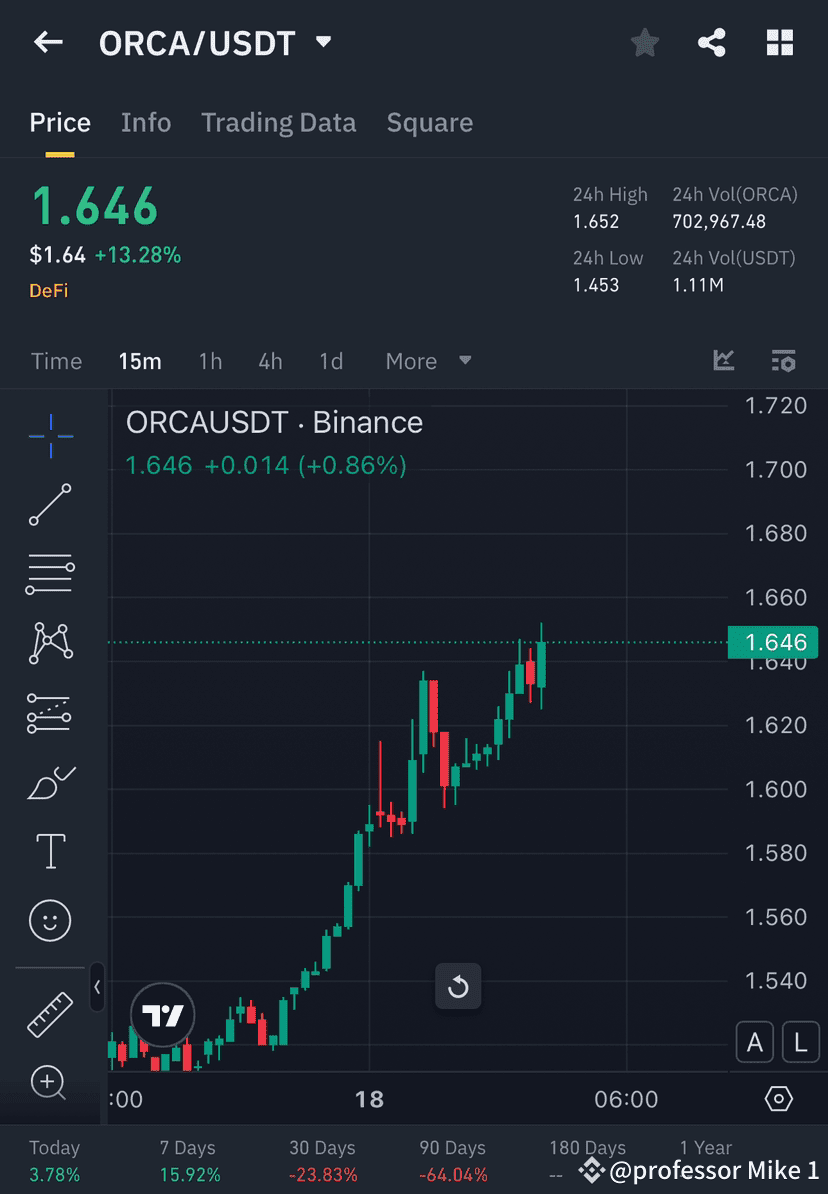Share the ORCA/USDT chart
The height and width of the screenshot is (1194, 828).
coord(712,42)
